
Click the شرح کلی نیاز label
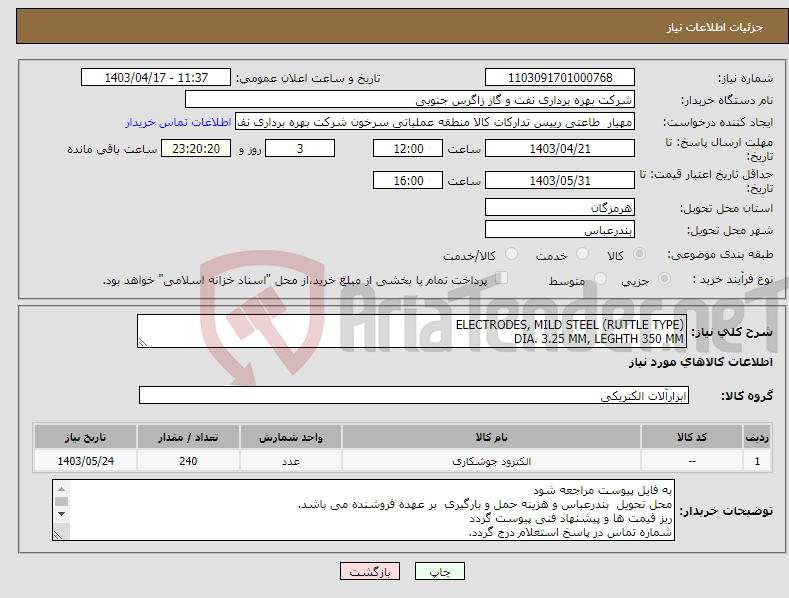click(732, 332)
